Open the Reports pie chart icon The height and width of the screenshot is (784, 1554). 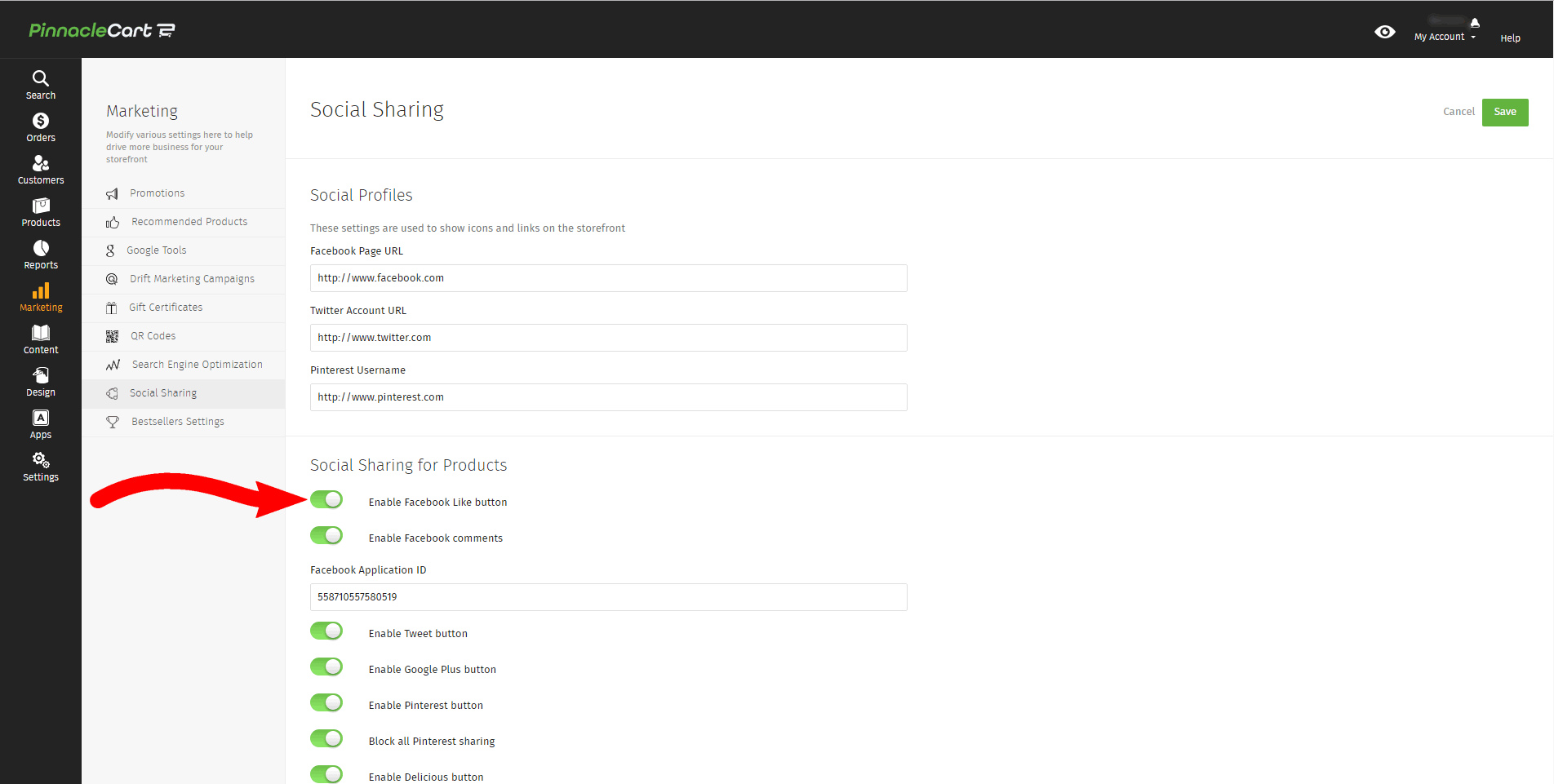pos(41,248)
